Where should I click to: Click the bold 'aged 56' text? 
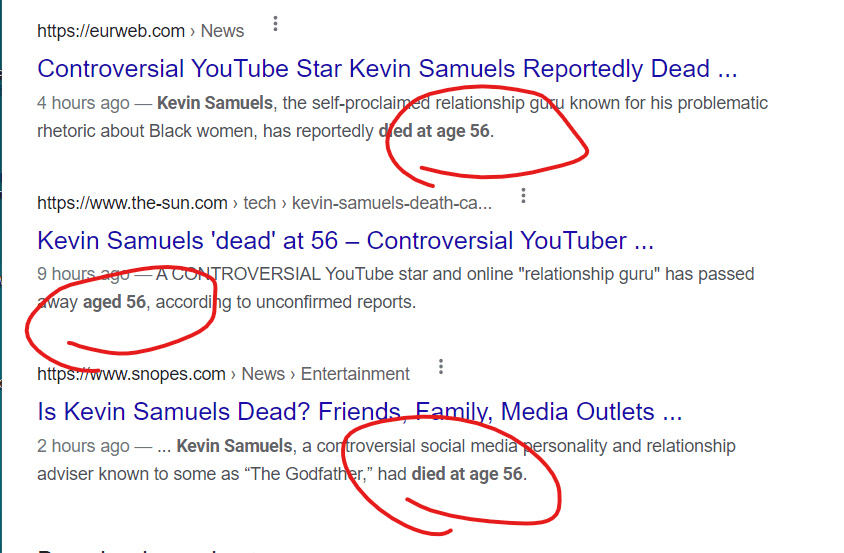114,302
